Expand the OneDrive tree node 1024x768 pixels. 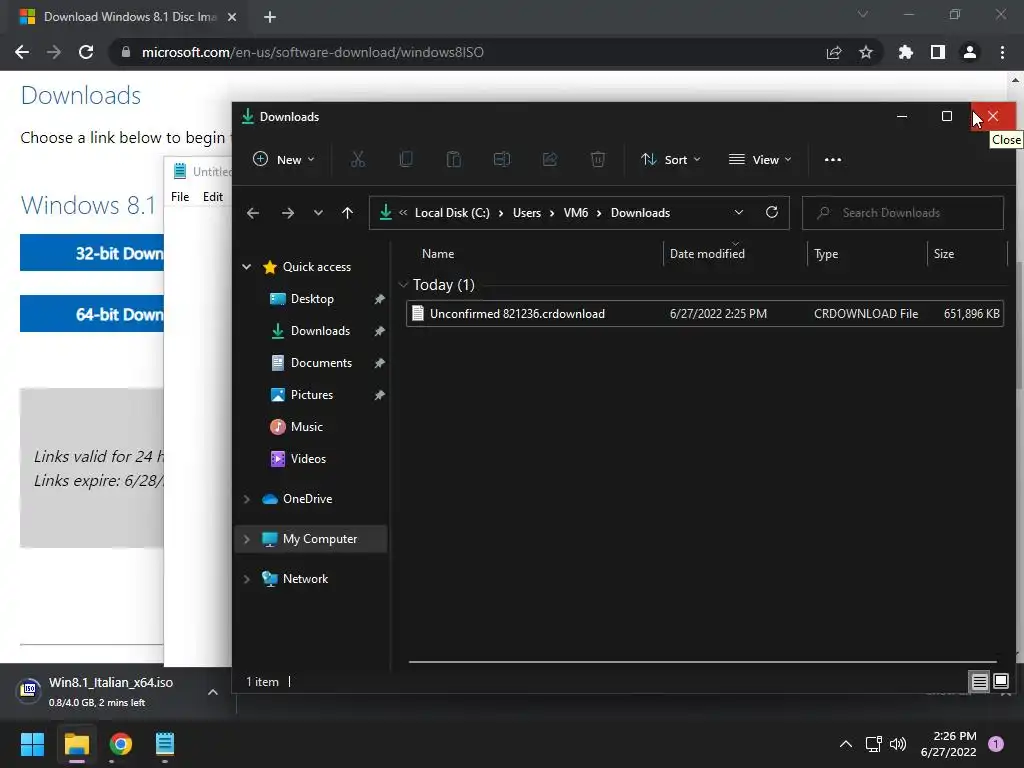(x=247, y=499)
